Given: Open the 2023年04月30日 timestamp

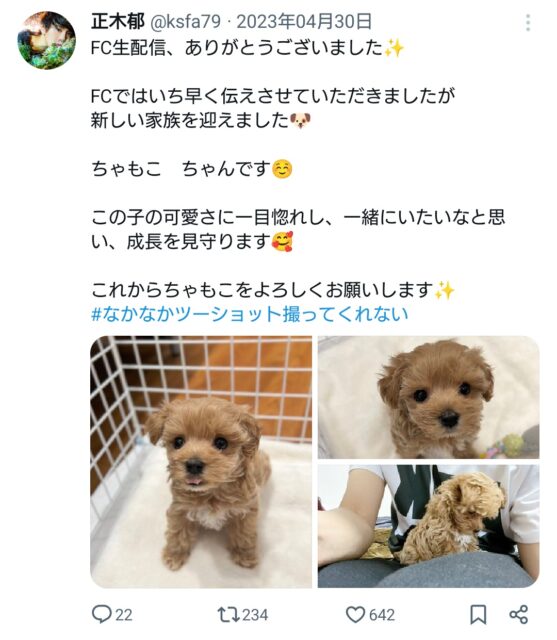Looking at the screenshot, I should pos(304,21).
